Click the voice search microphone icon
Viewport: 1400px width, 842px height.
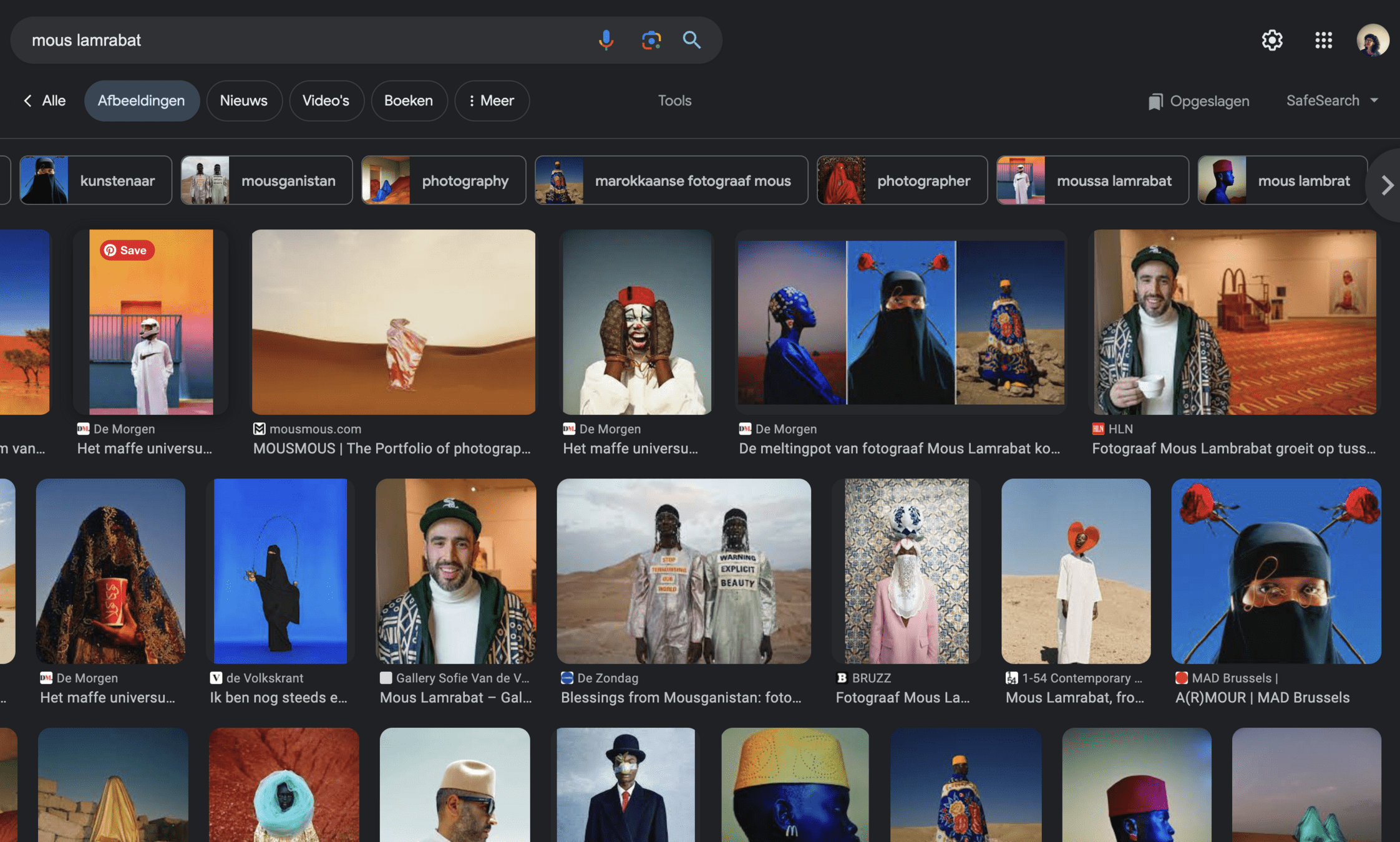(x=606, y=40)
